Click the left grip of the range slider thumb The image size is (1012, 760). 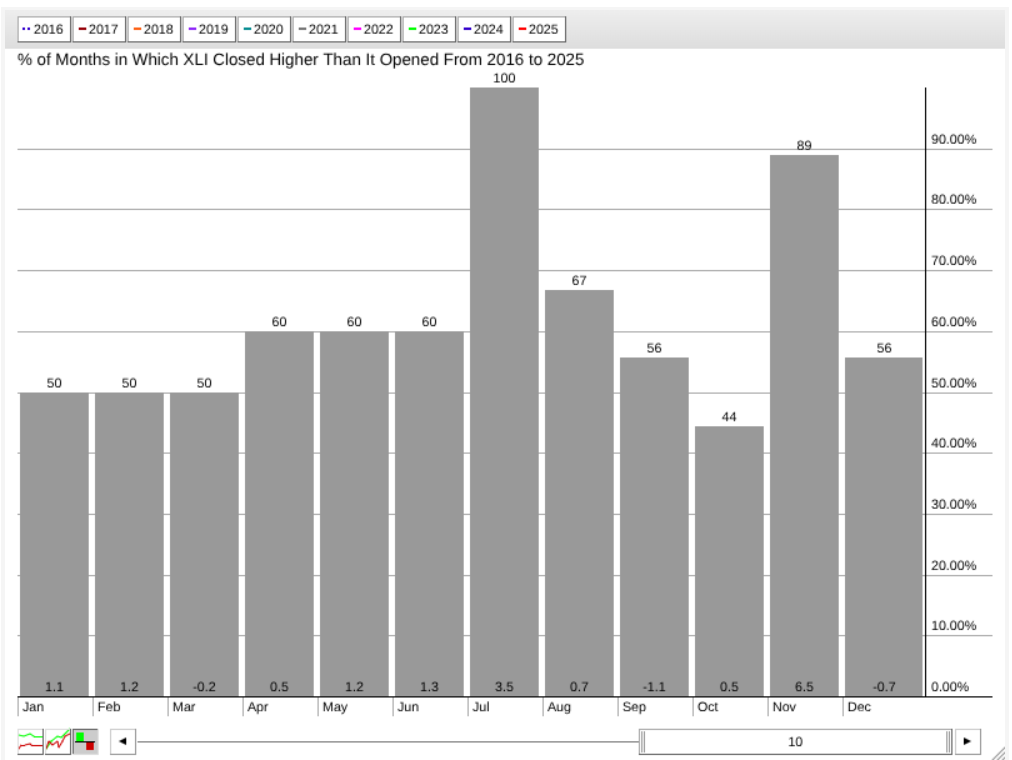(643, 742)
